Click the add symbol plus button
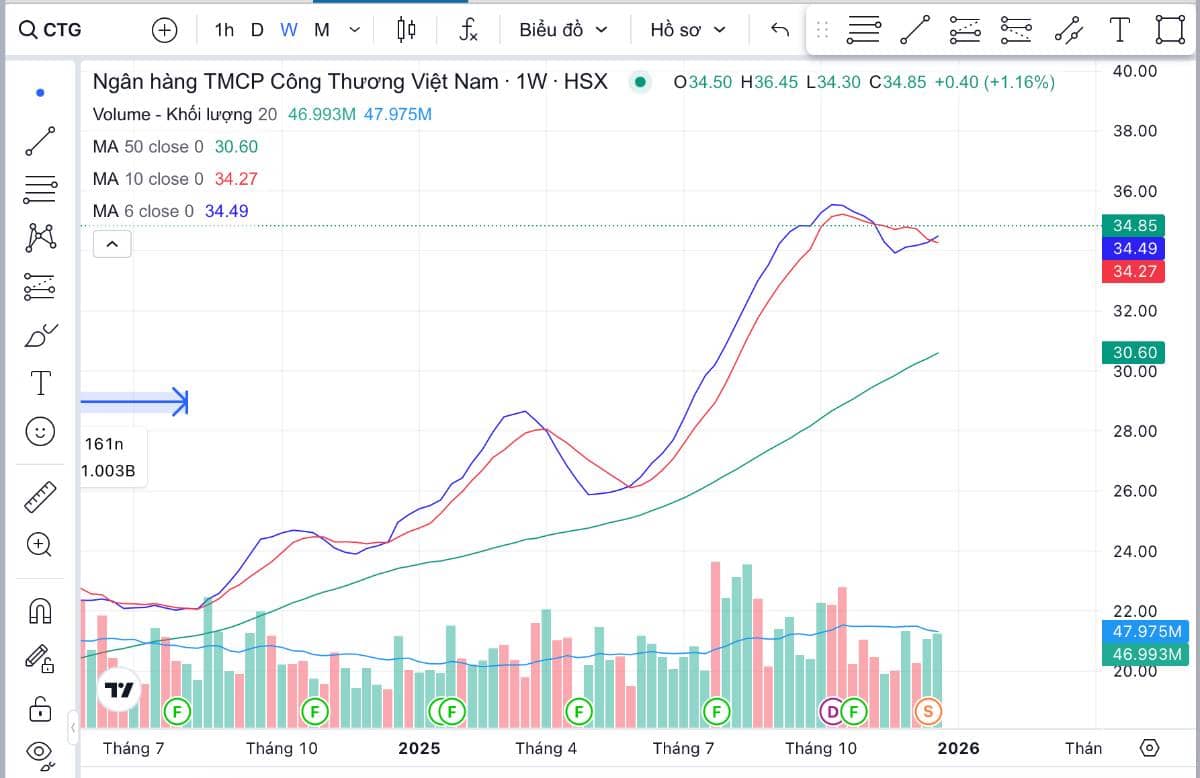Image resolution: width=1200 pixels, height=778 pixels. [164, 30]
